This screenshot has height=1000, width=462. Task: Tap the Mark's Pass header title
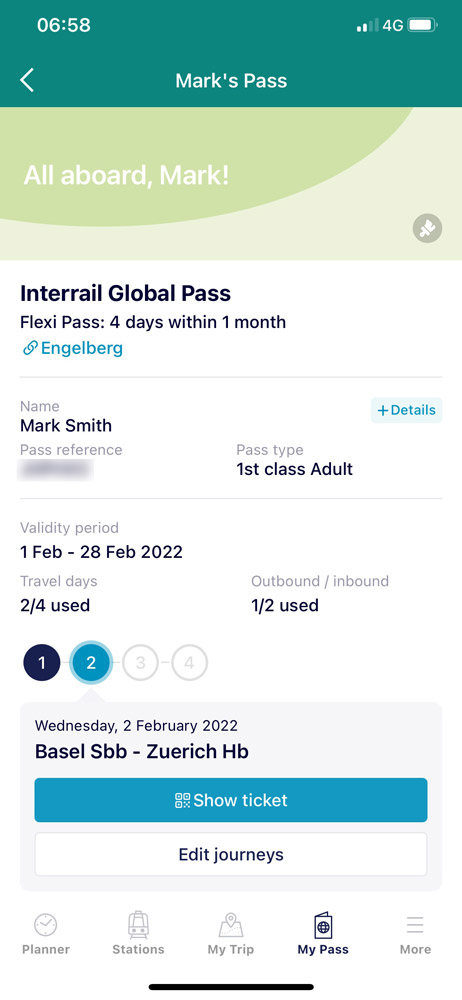click(x=231, y=81)
